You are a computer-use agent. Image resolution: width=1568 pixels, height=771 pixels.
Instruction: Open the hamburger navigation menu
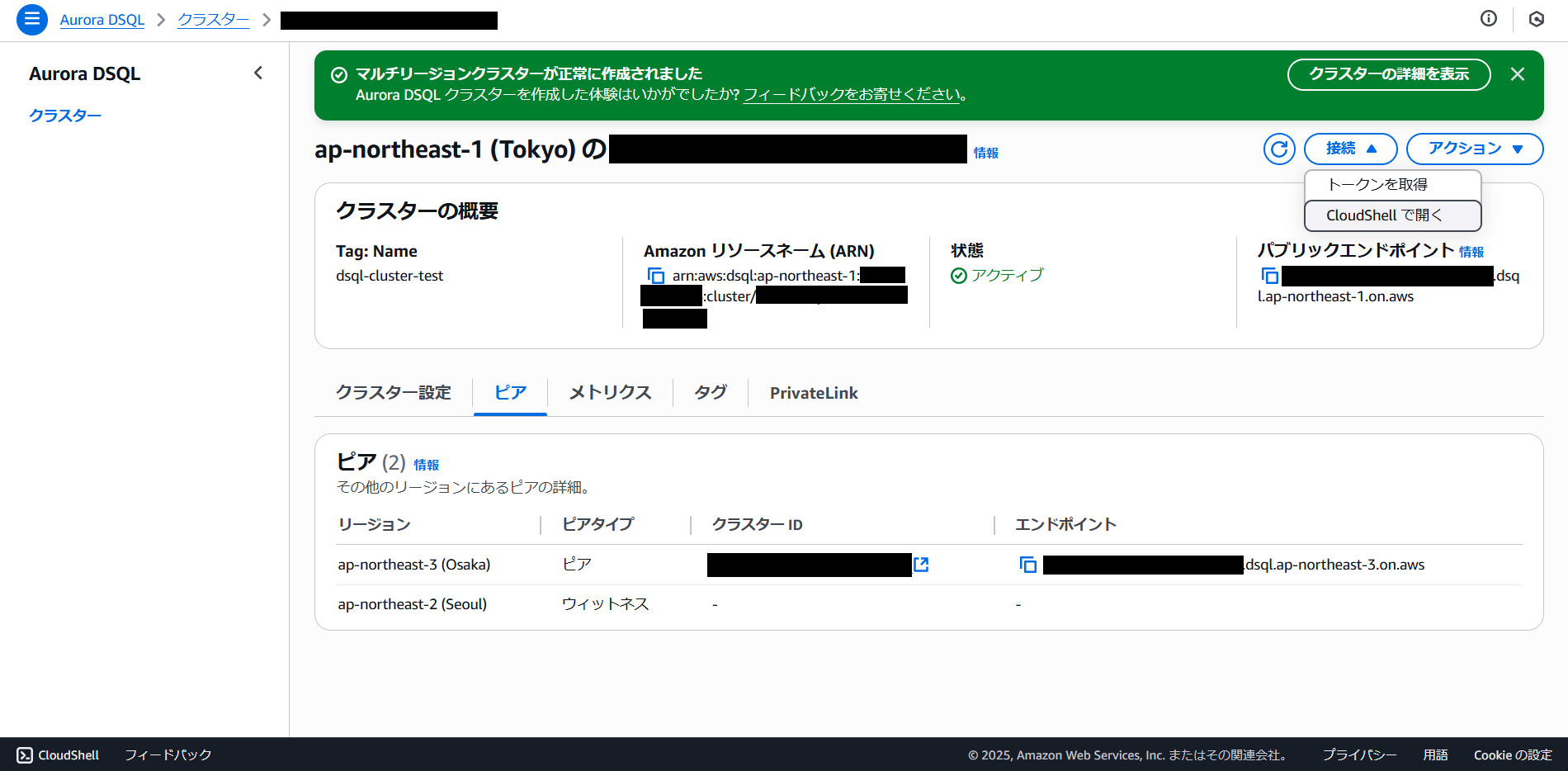pyautogui.click(x=32, y=19)
